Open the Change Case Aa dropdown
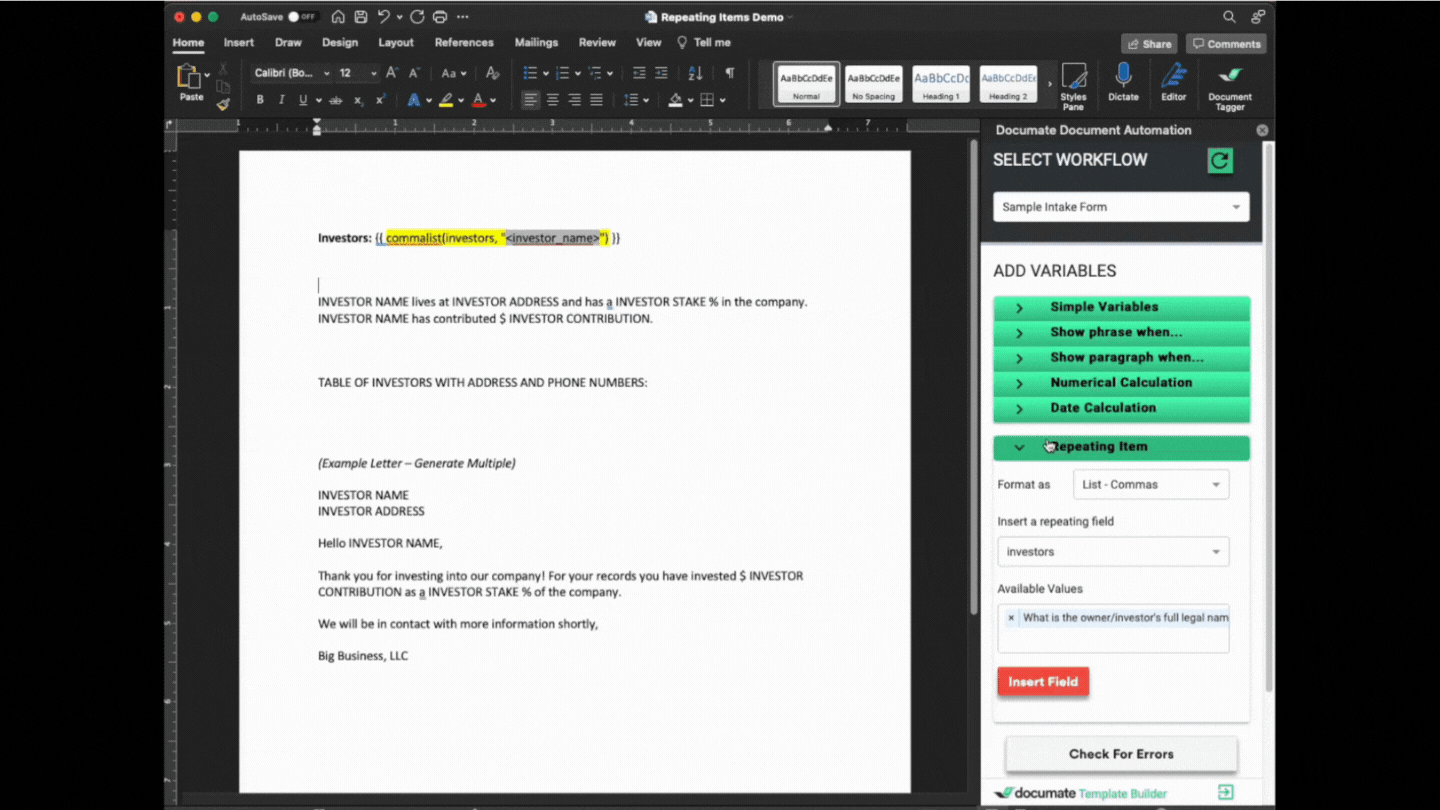Image resolution: width=1440 pixels, height=810 pixels. pyautogui.click(x=454, y=73)
